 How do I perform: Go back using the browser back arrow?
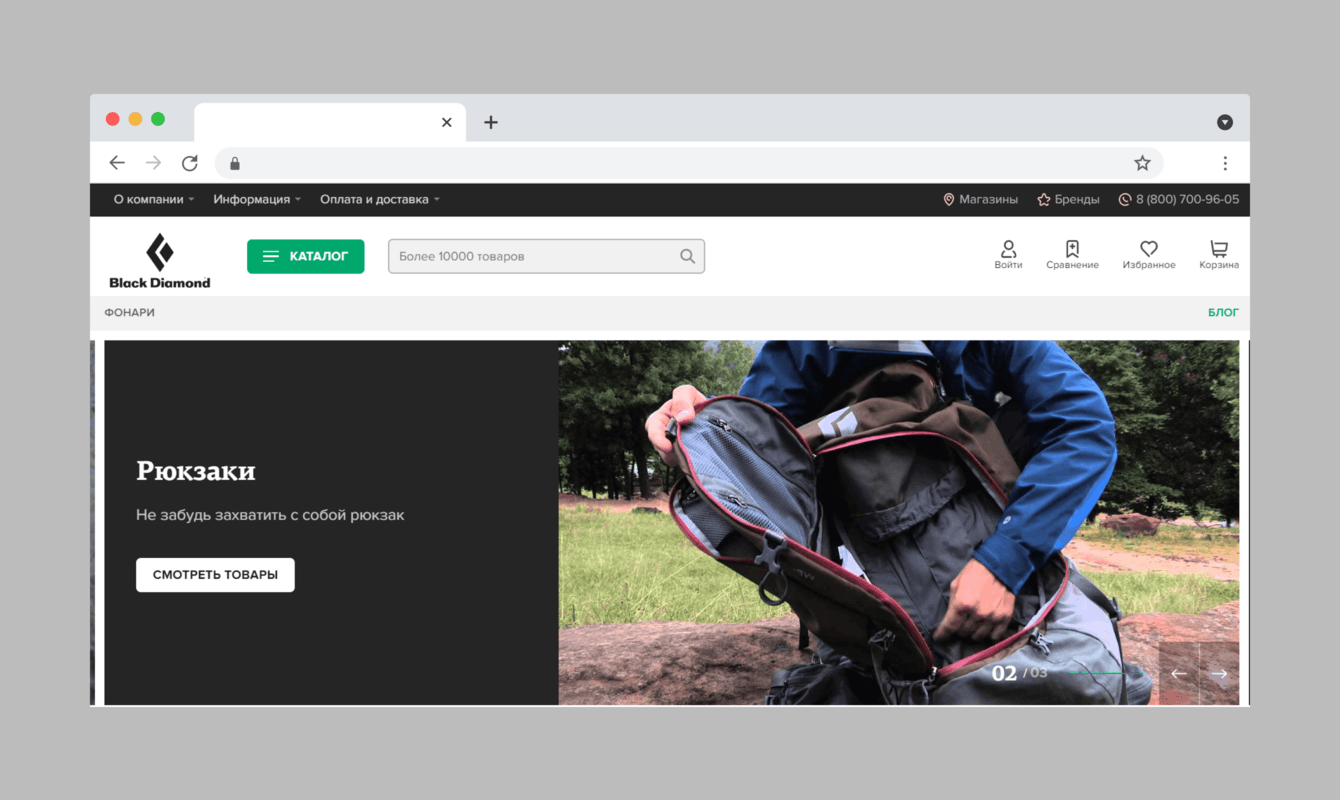pyautogui.click(x=117, y=163)
